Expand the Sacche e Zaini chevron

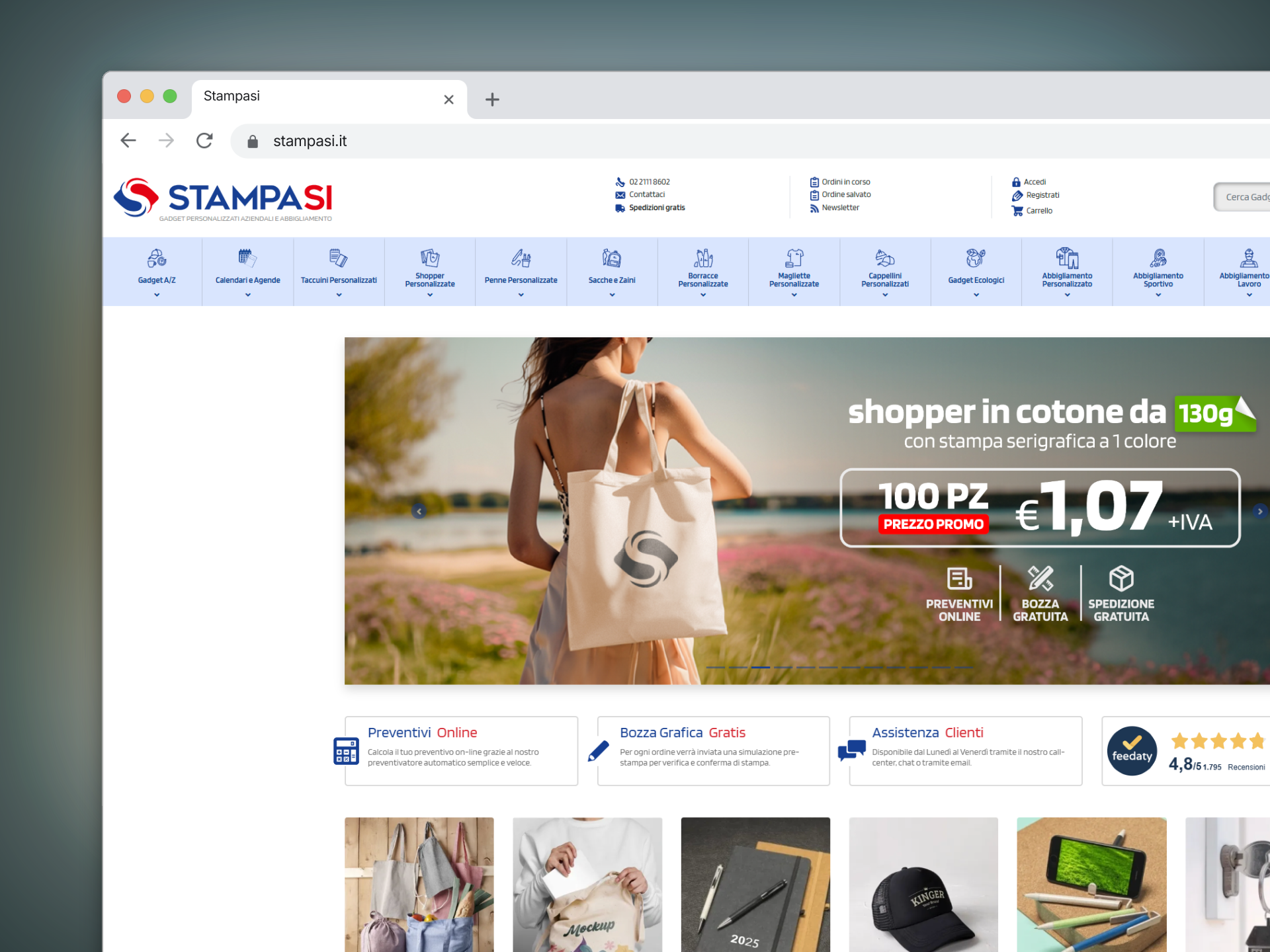click(612, 295)
